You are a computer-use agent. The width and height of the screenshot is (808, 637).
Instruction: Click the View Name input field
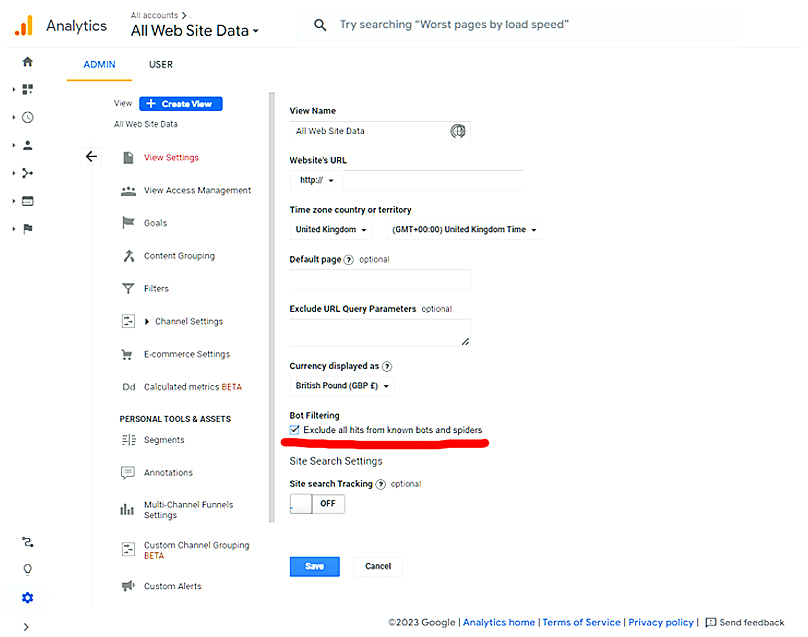click(380, 131)
